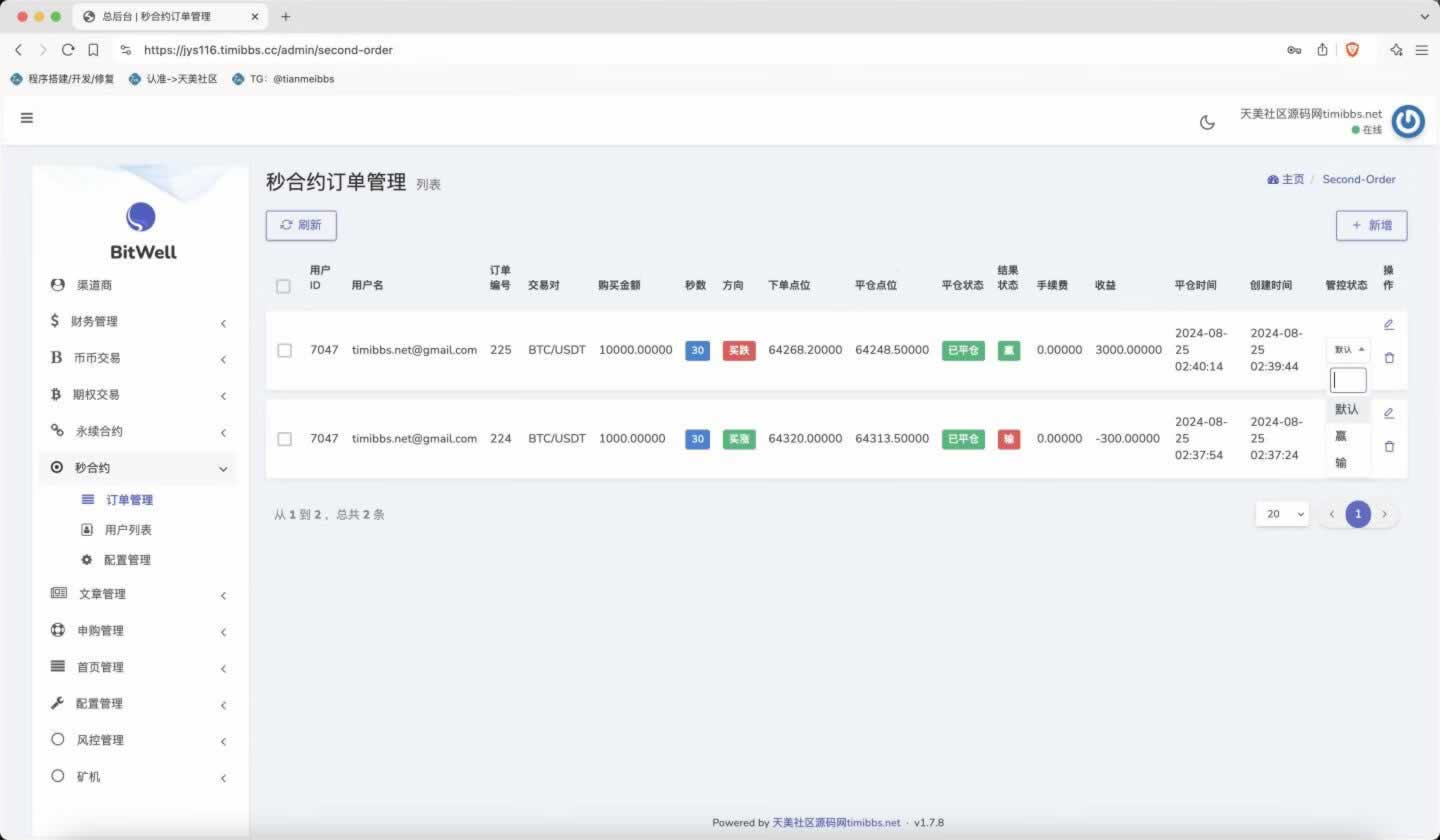1440x840 pixels.
Task: Click edit pencil icon for order 224
Action: [x=1389, y=413]
